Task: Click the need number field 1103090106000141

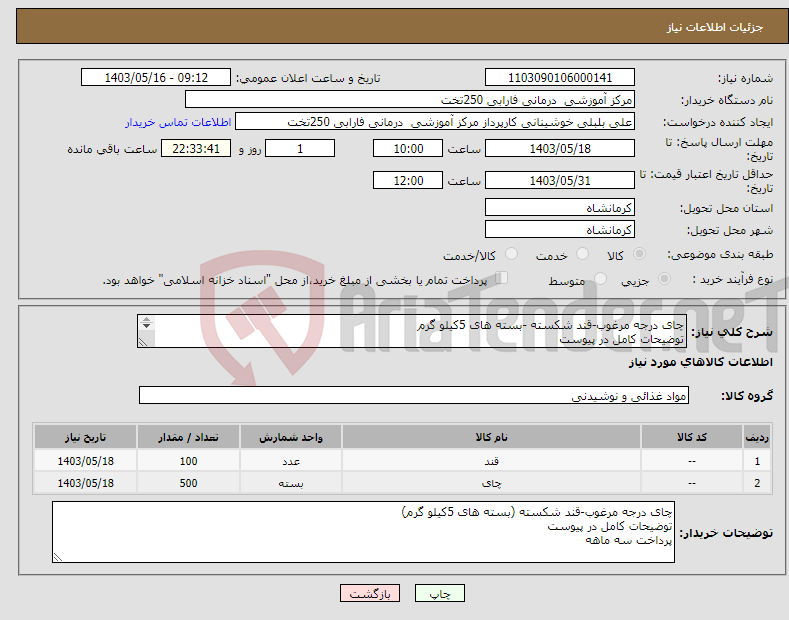Action: pos(560,78)
